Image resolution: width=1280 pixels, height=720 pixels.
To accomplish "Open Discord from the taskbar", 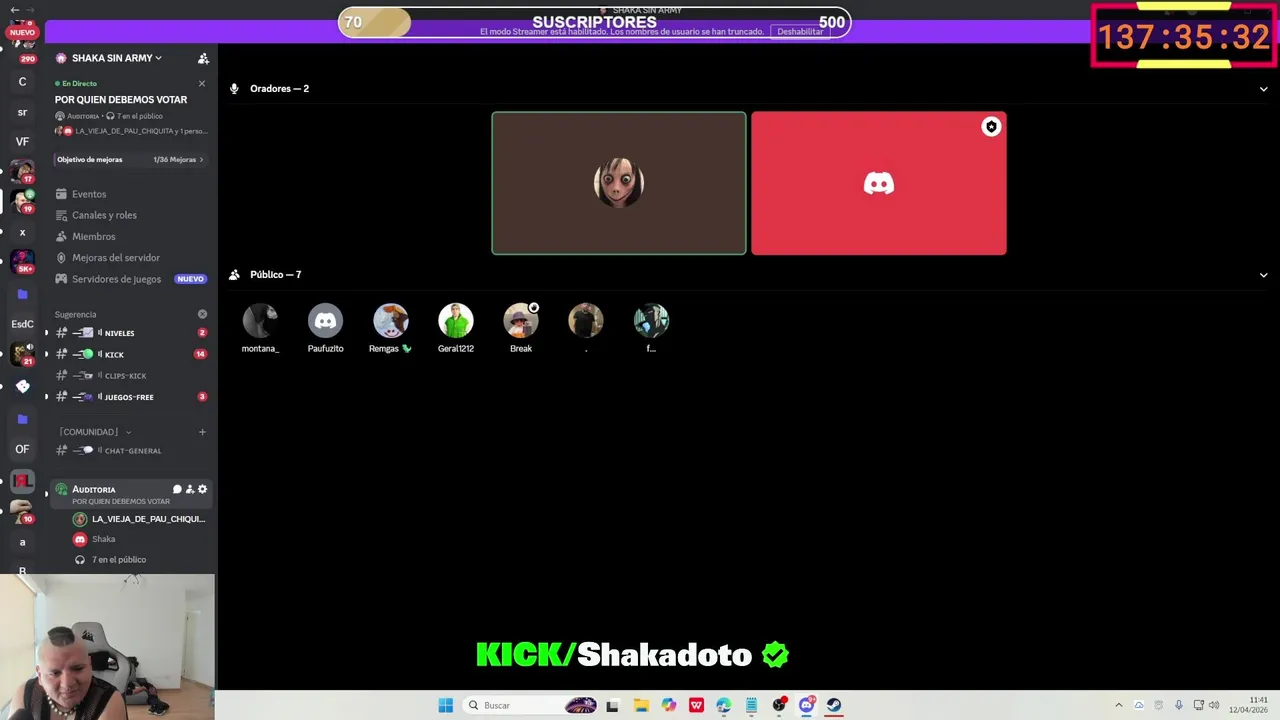I will 806,705.
